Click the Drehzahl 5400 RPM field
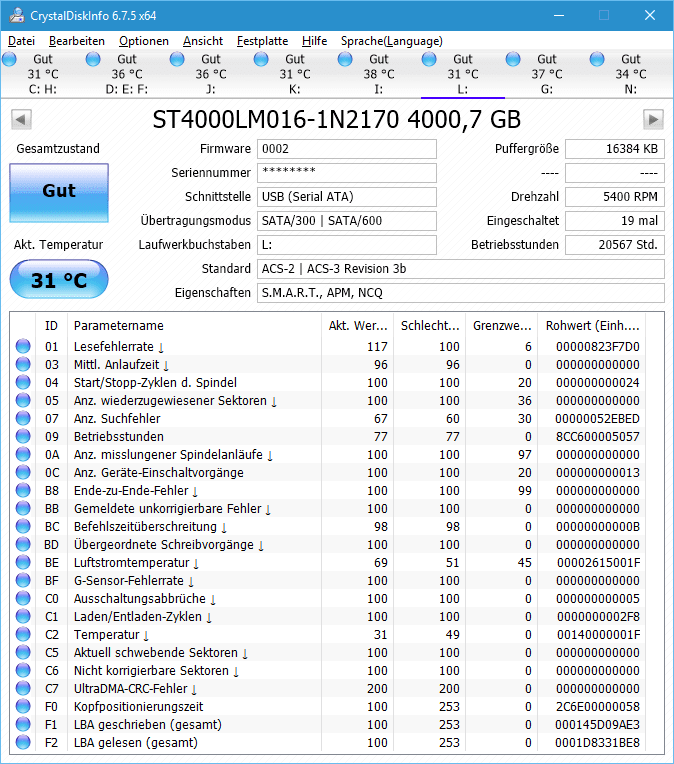Screen dimensions: 674x764 pos(615,197)
